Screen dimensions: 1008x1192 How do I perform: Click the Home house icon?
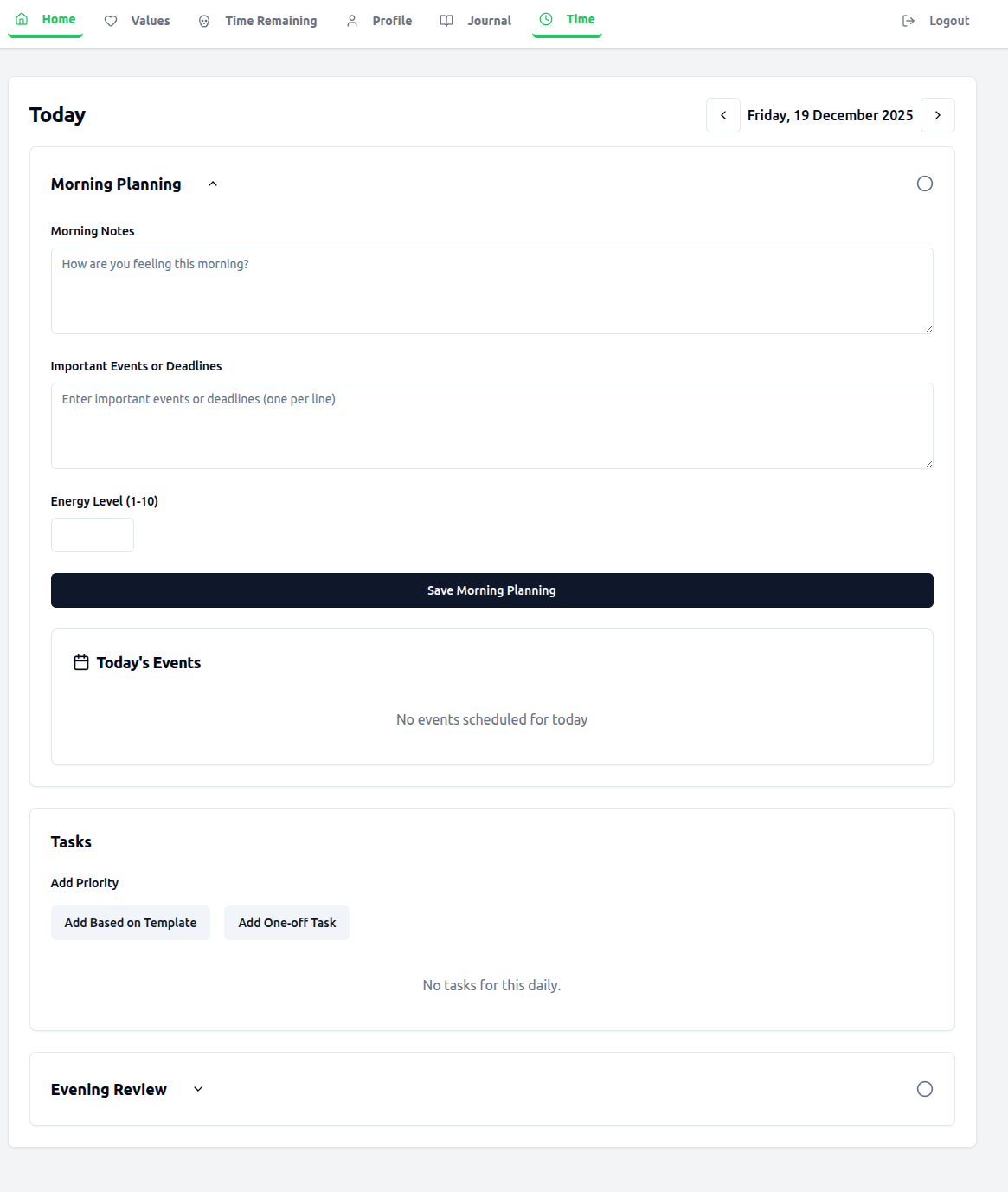(22, 19)
